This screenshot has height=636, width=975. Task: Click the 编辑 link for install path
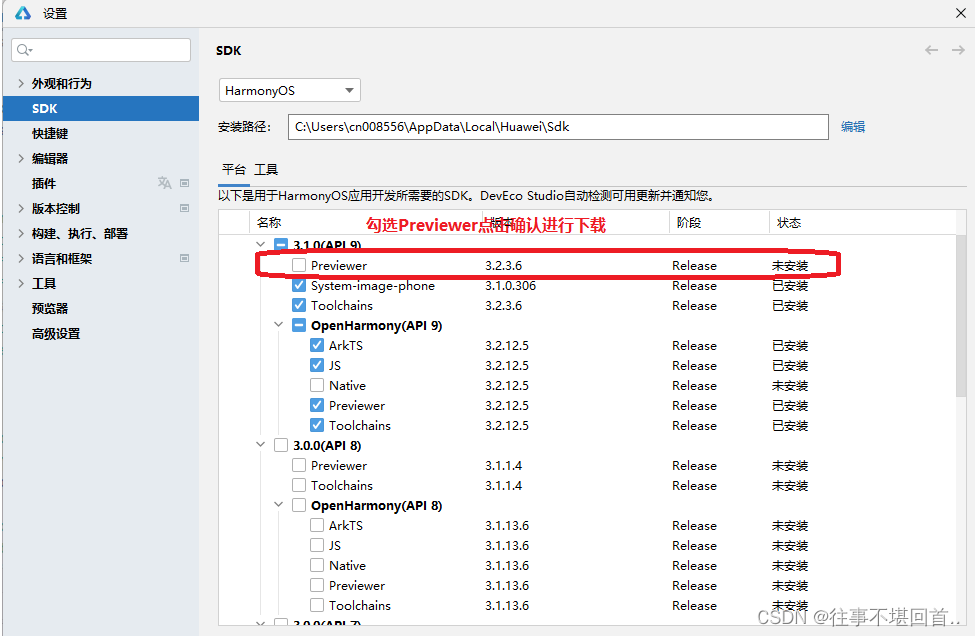(x=853, y=126)
